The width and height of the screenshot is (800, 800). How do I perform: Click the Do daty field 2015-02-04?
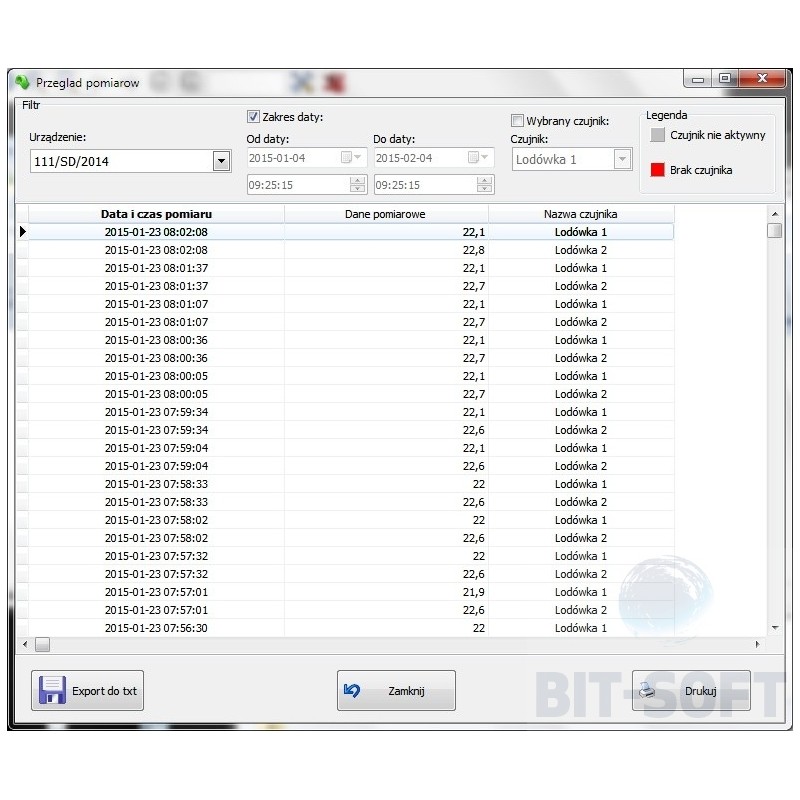click(434, 158)
